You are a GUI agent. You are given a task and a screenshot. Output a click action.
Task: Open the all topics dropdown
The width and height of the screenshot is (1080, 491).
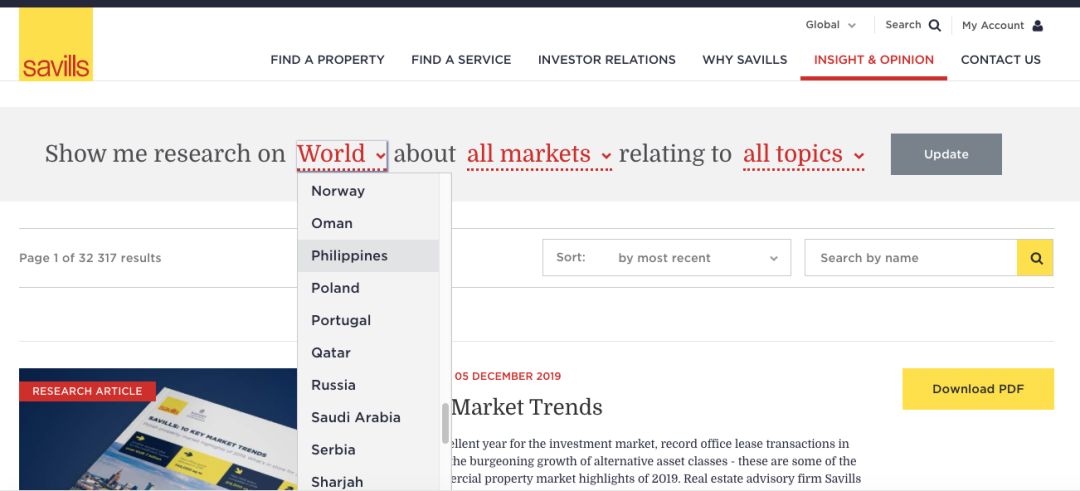tap(803, 155)
